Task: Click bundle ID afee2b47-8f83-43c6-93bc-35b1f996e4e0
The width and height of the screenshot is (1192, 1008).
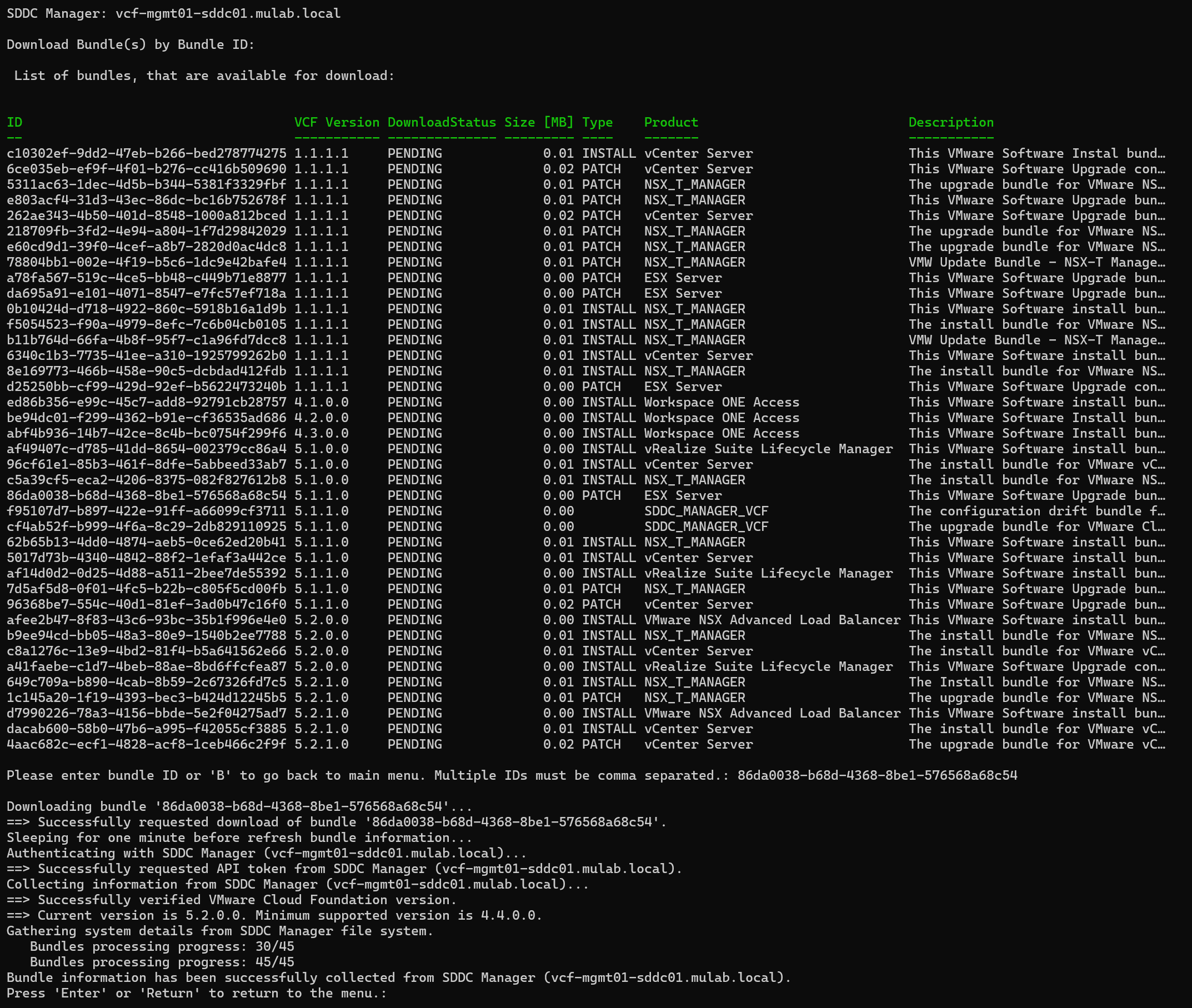Action: click(x=146, y=620)
